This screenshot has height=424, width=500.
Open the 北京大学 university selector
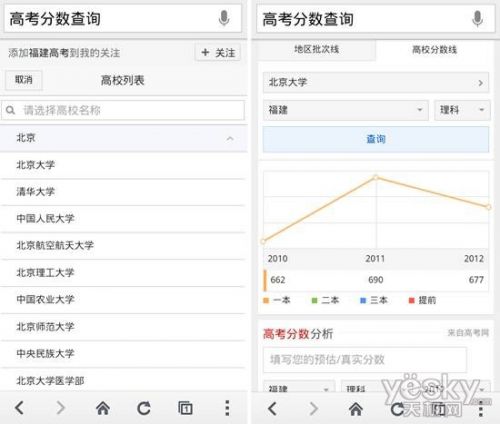click(x=376, y=82)
